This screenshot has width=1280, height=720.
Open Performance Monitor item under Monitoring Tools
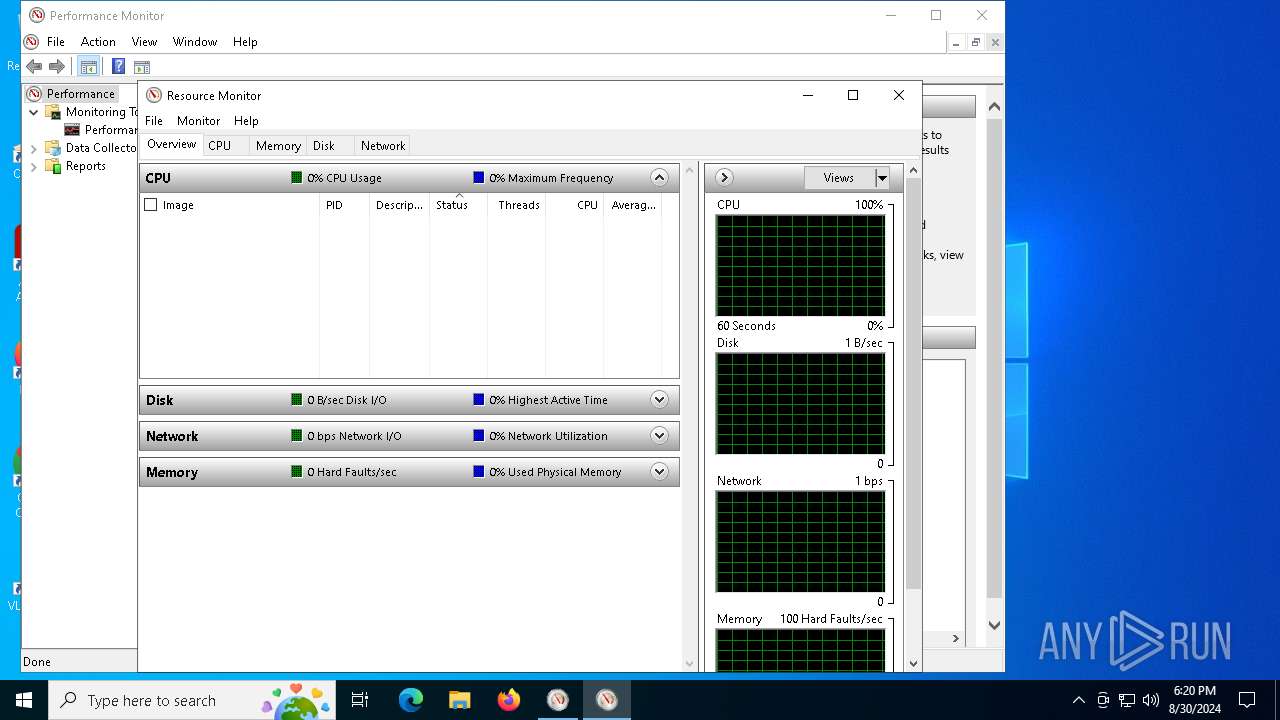point(100,130)
